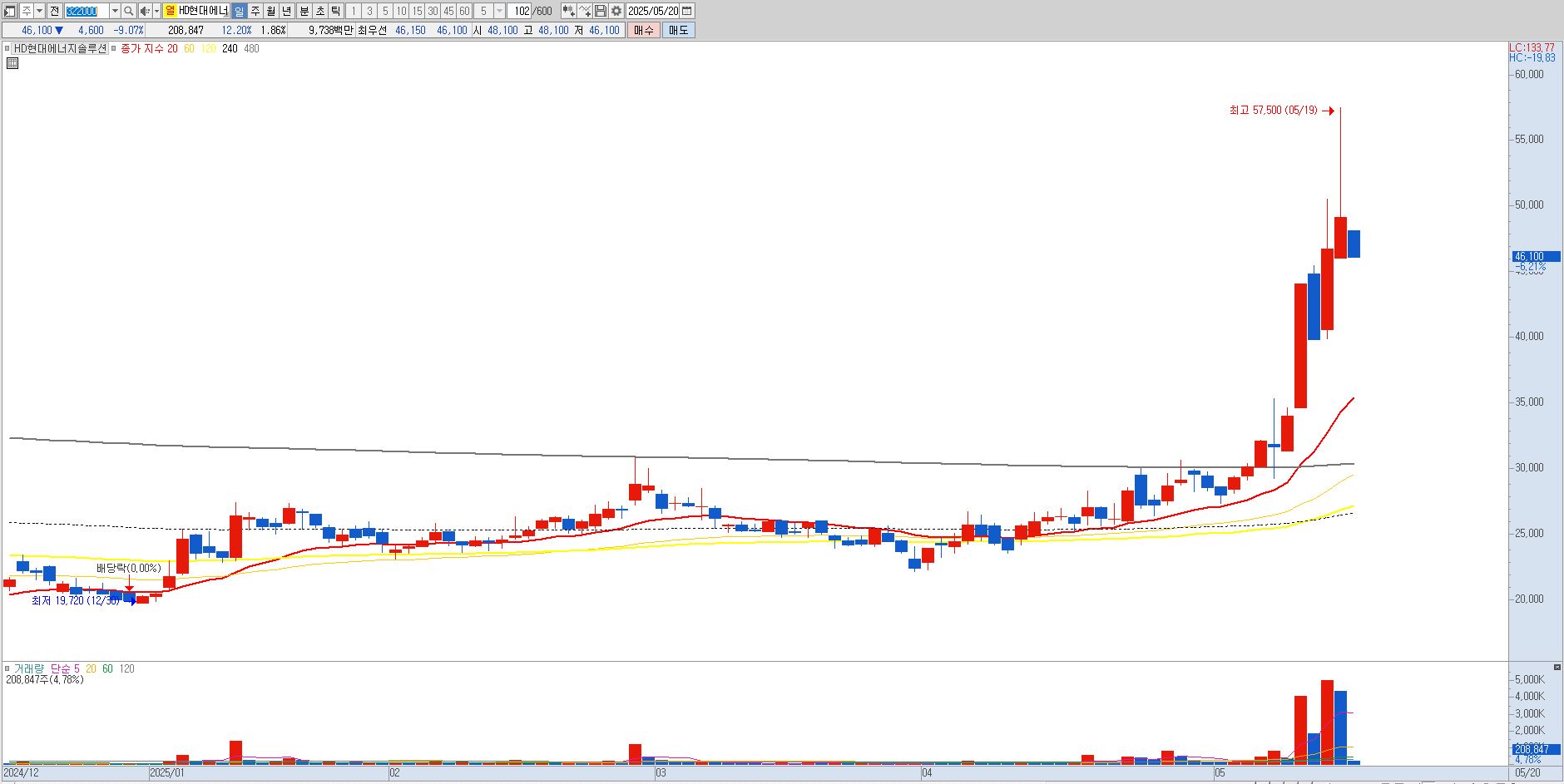The image size is (1564, 784).
Task: Open the chart settings gear icon
Action: pyautogui.click(x=616, y=11)
